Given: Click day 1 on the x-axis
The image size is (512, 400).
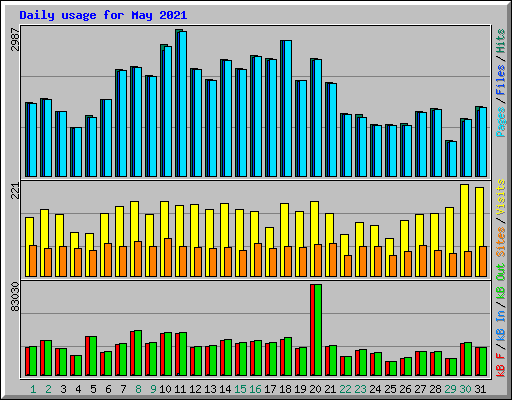Looking at the screenshot, I should (33, 389).
